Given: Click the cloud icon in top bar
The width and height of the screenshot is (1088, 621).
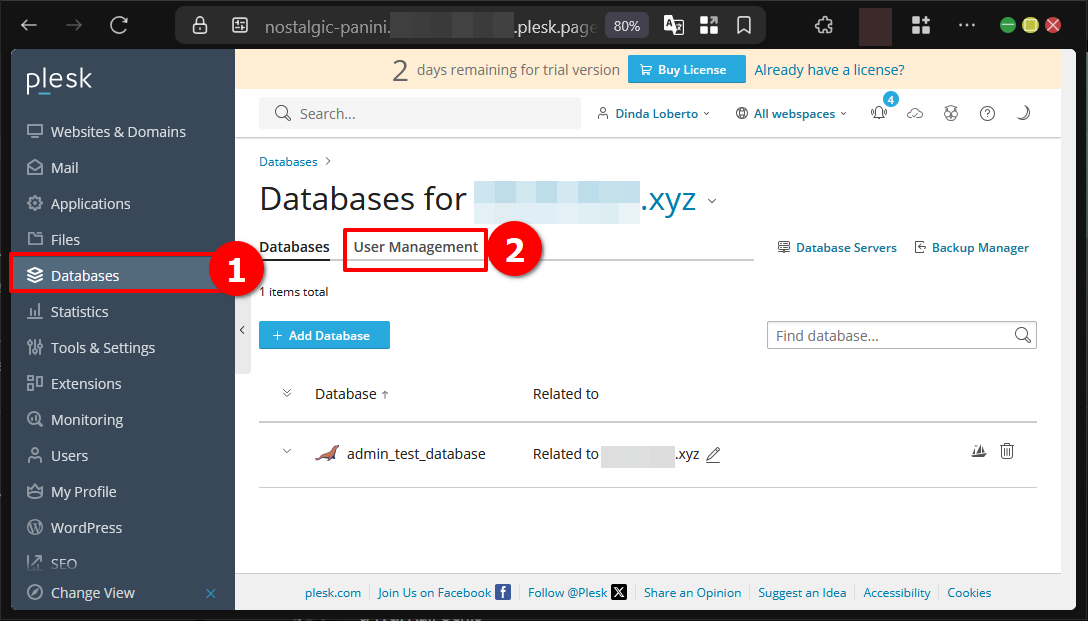Looking at the screenshot, I should [915, 114].
